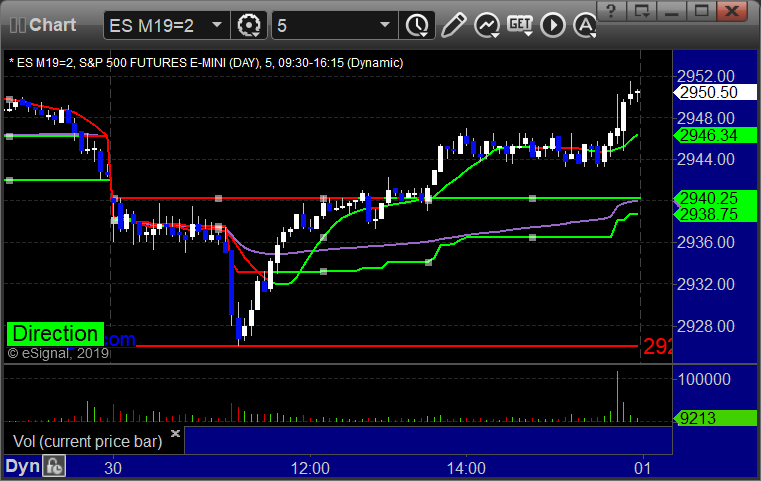The image size is (761, 481).
Task: Maximize the chart window
Action: [701, 11]
